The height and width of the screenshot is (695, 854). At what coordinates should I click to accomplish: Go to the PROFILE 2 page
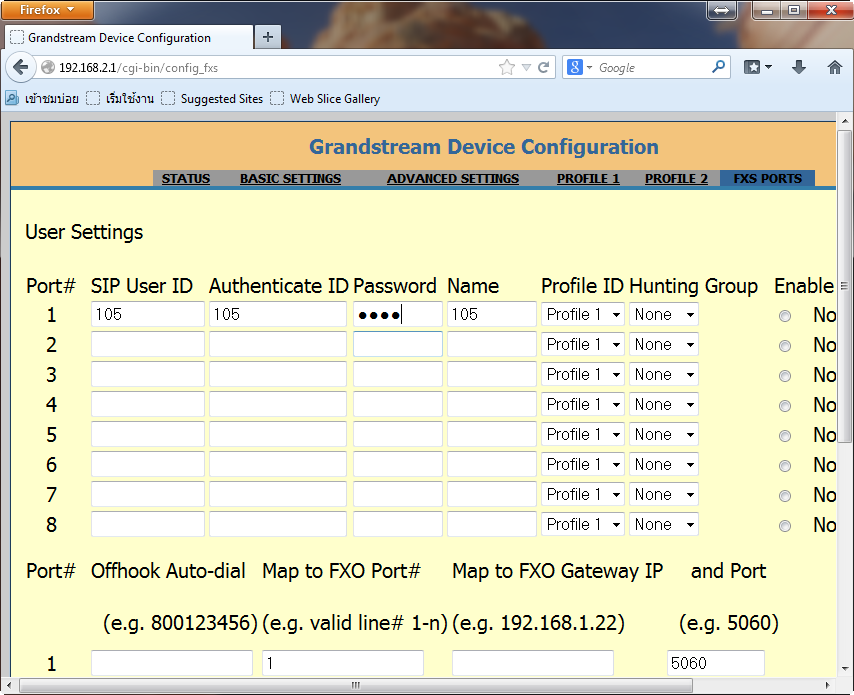point(676,179)
